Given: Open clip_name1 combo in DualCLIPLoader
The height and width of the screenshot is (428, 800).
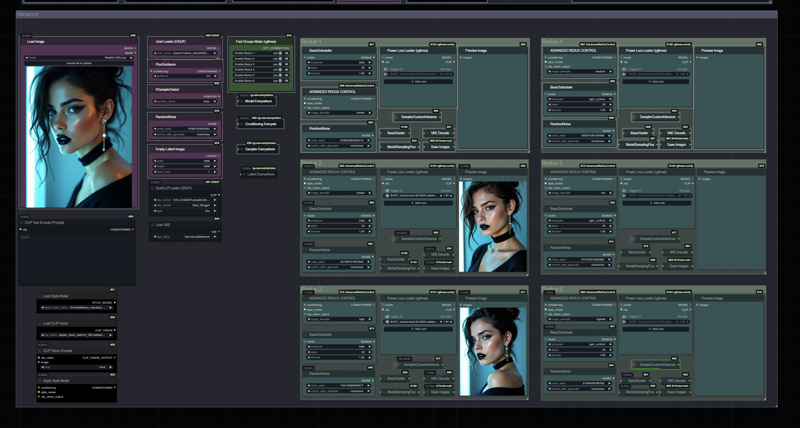Looking at the screenshot, I should tap(185, 199).
